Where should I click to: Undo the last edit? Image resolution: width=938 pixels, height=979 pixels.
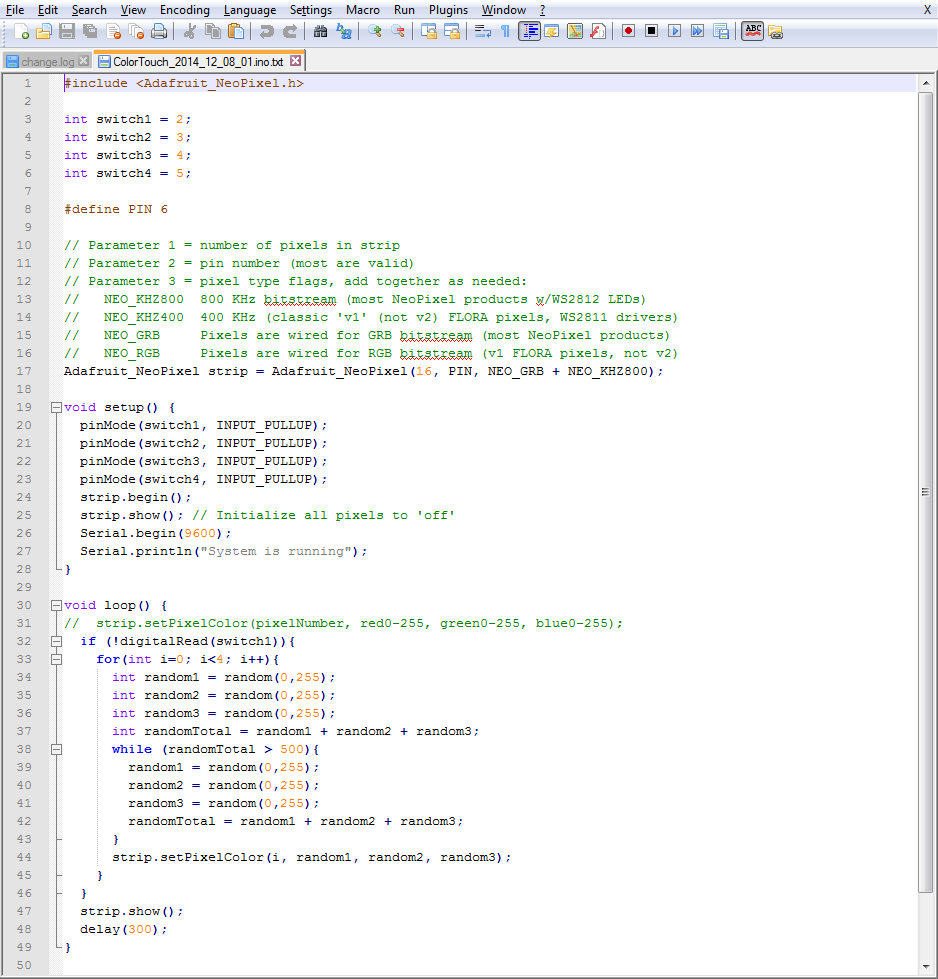[267, 31]
